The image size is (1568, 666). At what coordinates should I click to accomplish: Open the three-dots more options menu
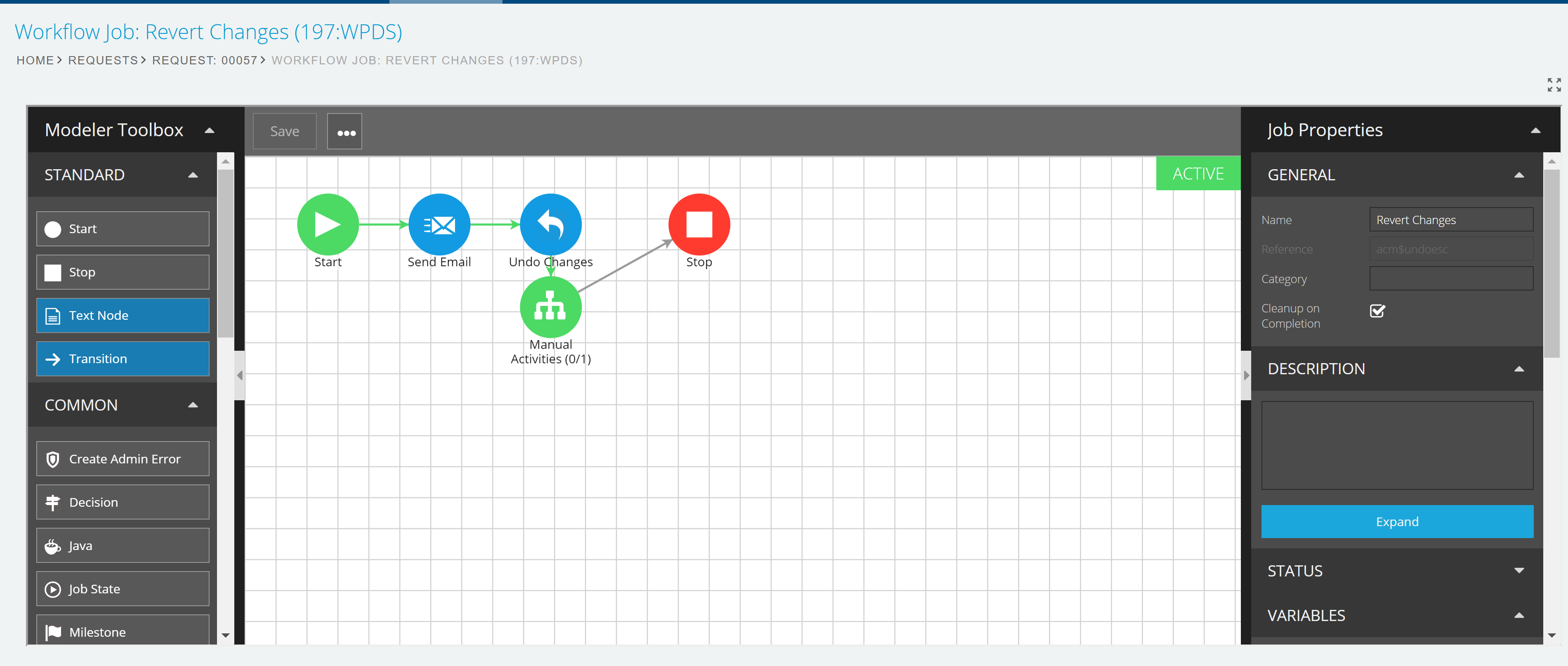pos(345,132)
